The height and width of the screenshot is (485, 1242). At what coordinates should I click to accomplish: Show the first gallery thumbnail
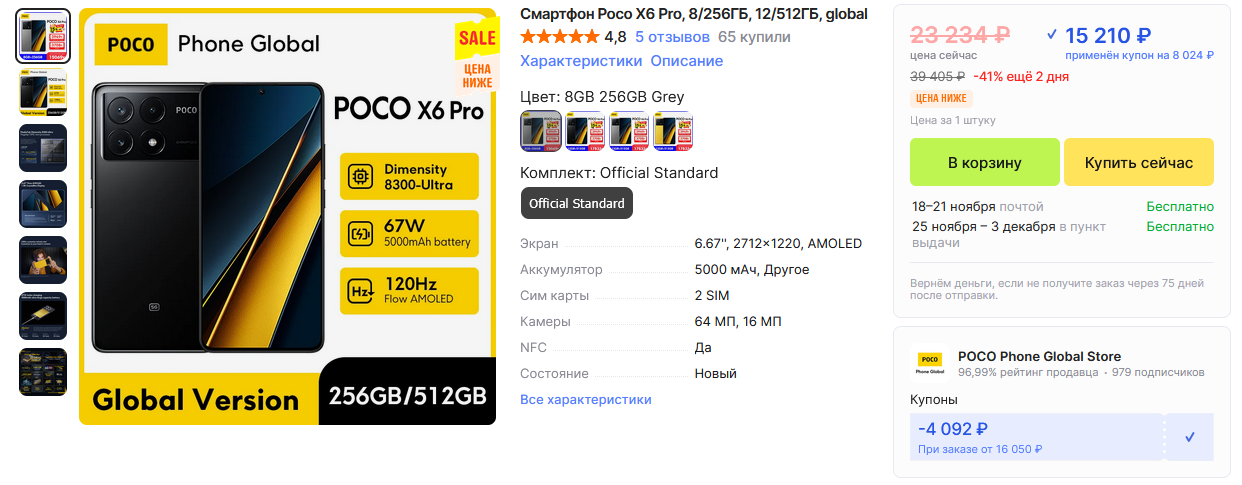43,36
